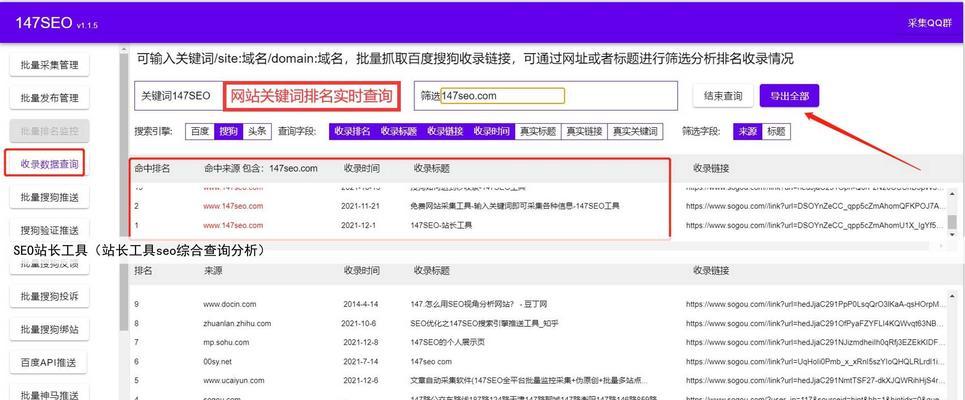Click title 免费网站采集工具 in hit table
This screenshot has width=965, height=400.
(515, 206)
